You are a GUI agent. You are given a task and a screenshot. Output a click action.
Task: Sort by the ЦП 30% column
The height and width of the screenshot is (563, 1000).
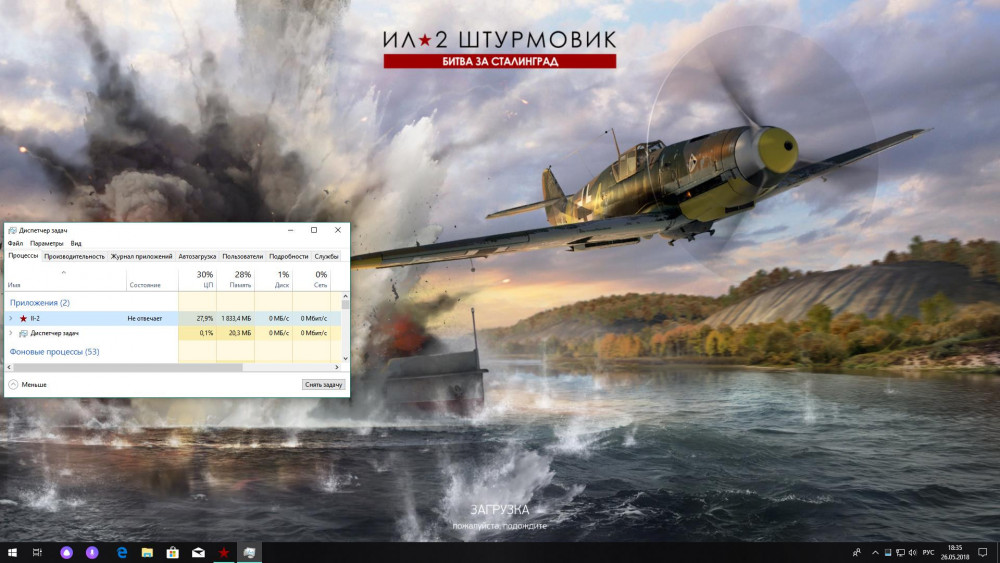point(197,279)
